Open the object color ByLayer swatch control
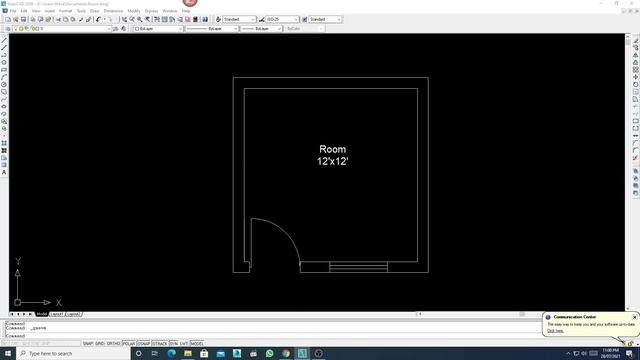Image resolution: width=640 pixels, height=360 pixels. pyautogui.click(x=158, y=29)
